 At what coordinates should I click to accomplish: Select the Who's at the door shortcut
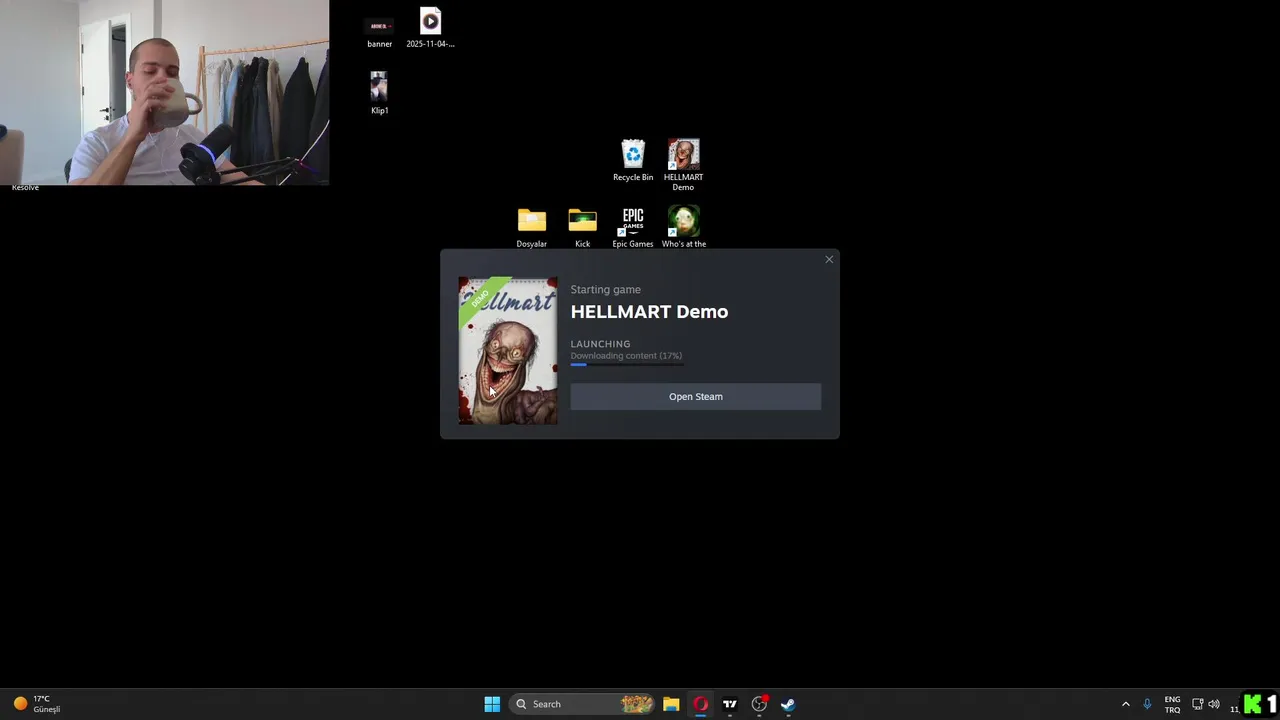point(684,227)
